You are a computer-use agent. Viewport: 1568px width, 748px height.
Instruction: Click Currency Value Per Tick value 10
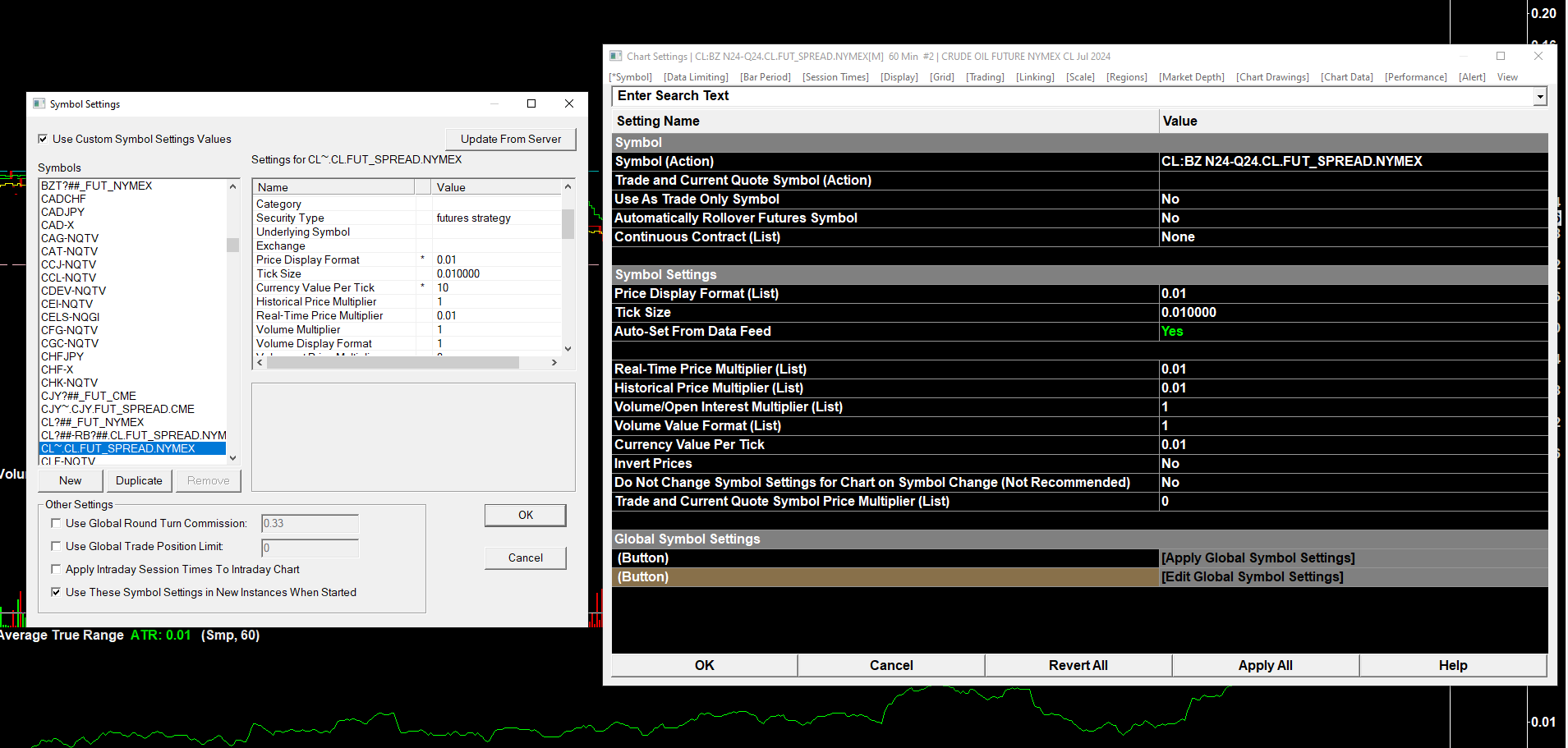click(443, 287)
